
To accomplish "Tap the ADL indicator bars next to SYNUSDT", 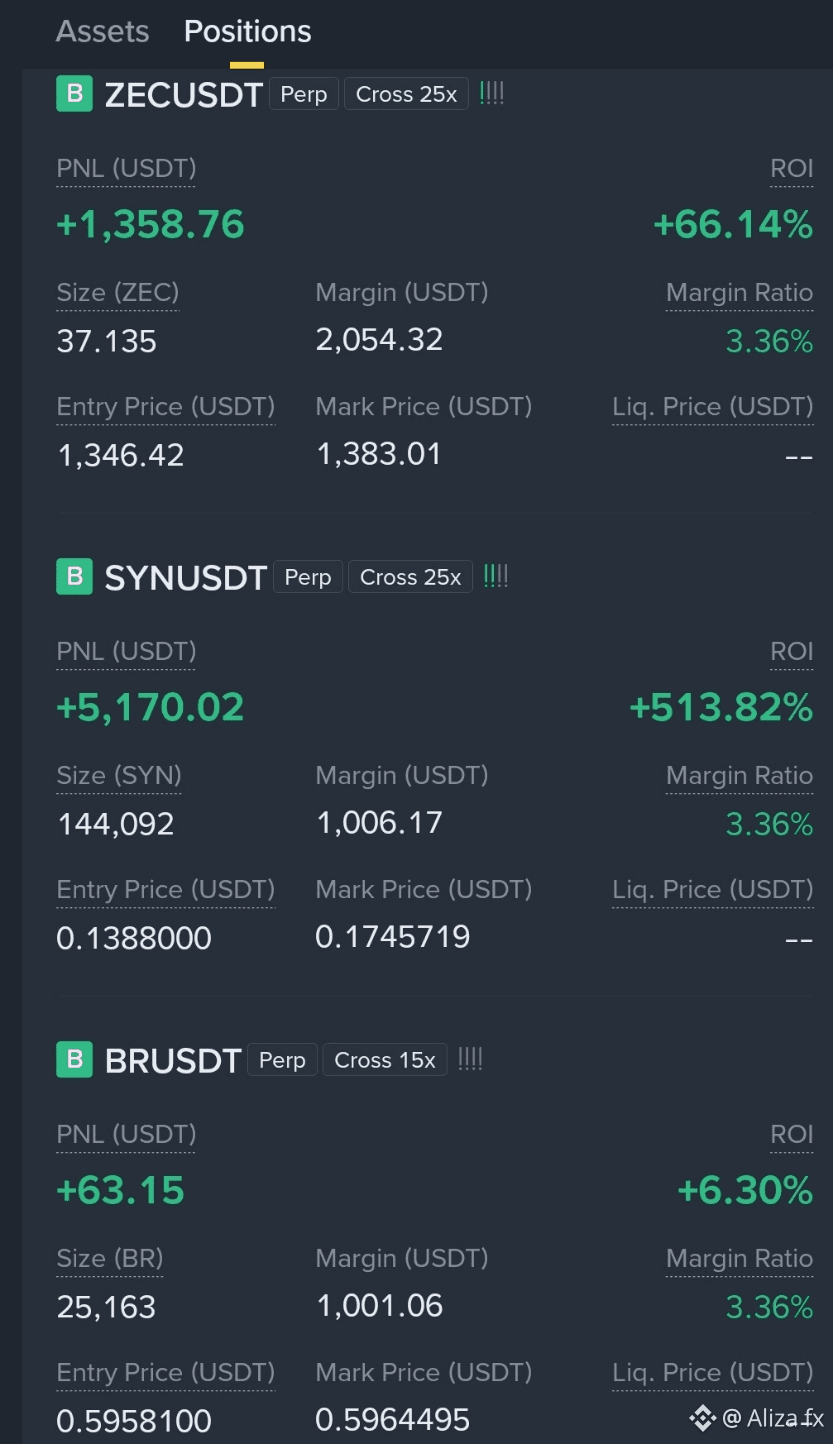I will 496,576.
